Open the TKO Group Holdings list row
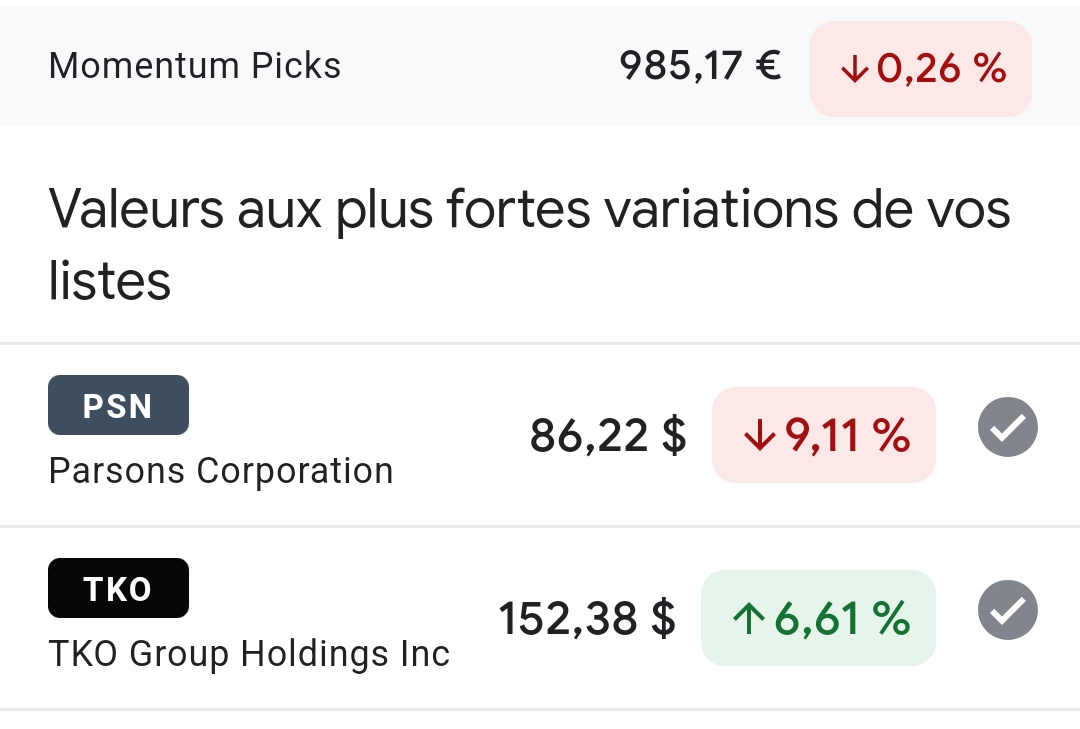1080x729 pixels. [x=540, y=618]
